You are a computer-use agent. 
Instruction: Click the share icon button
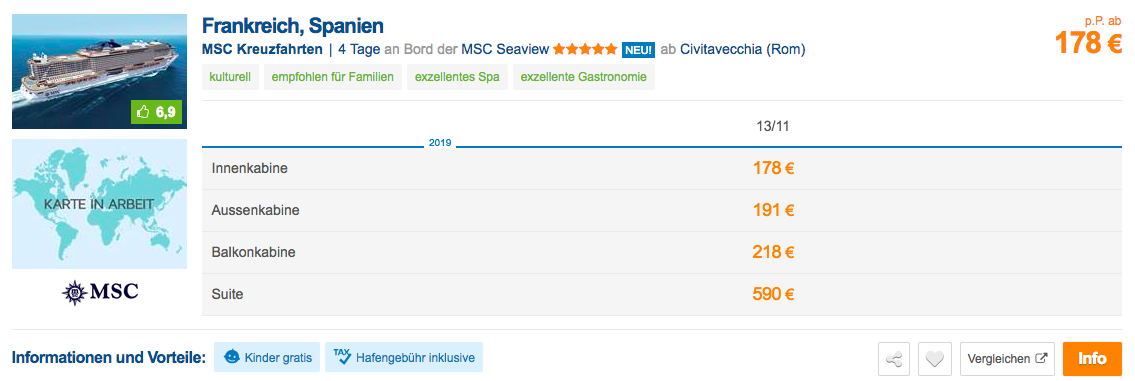(895, 359)
